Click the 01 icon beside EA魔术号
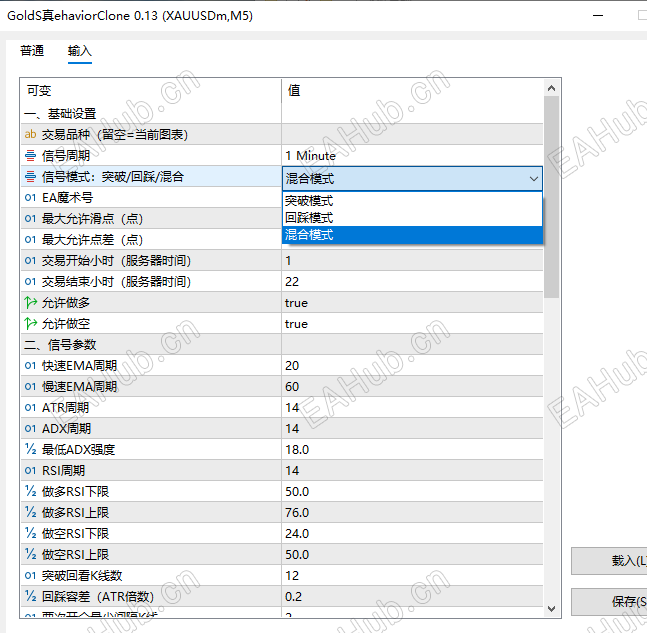The image size is (647, 633). 30,198
